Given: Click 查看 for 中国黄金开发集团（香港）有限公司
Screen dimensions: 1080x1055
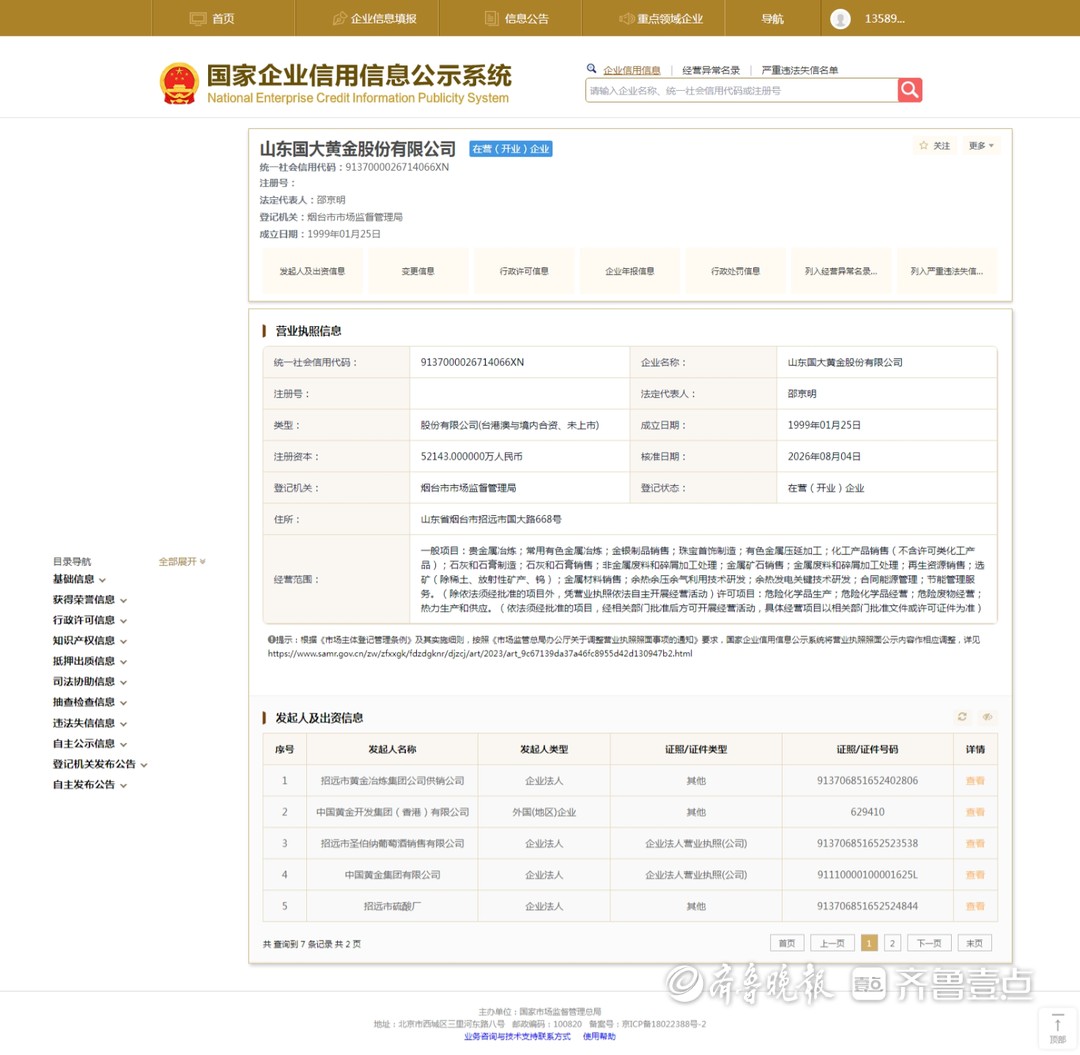Looking at the screenshot, I should click(975, 812).
